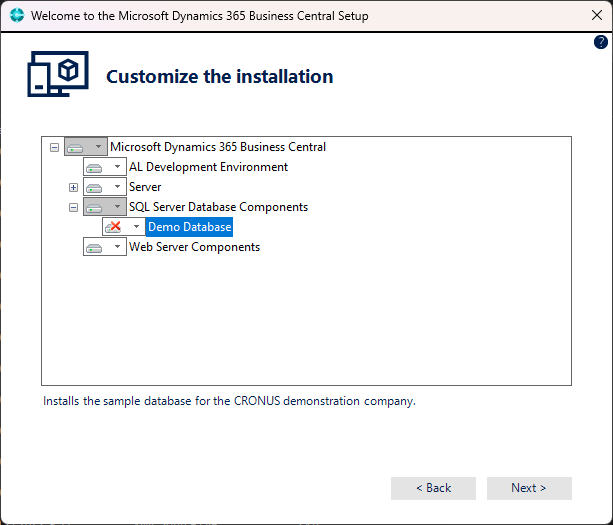Select the Demo Database tree item

coord(190,227)
